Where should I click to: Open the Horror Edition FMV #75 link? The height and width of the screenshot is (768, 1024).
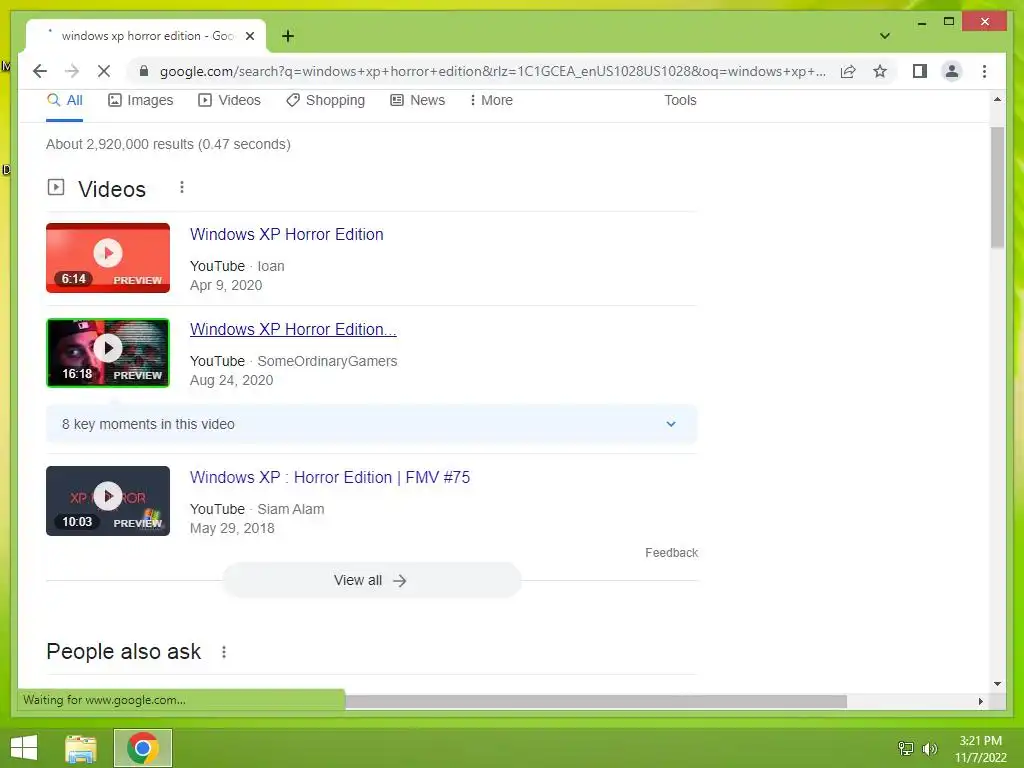click(330, 477)
